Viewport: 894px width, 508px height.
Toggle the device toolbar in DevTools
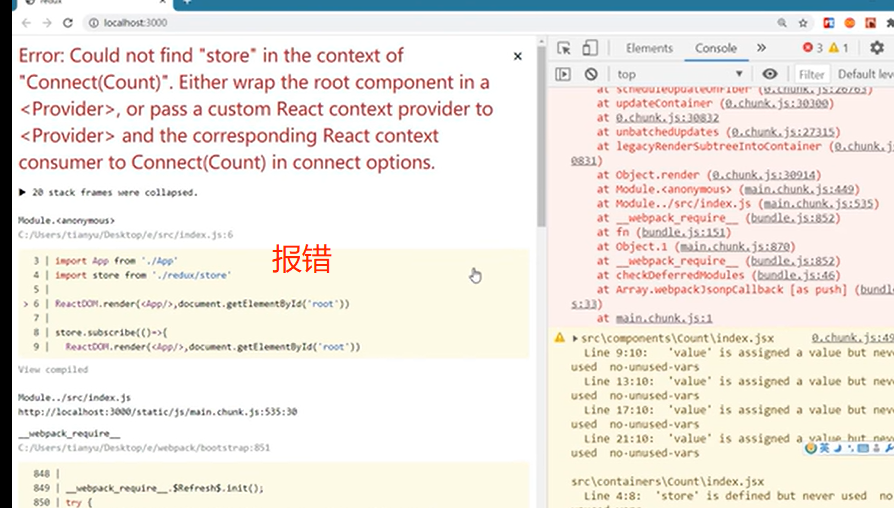tap(590, 48)
